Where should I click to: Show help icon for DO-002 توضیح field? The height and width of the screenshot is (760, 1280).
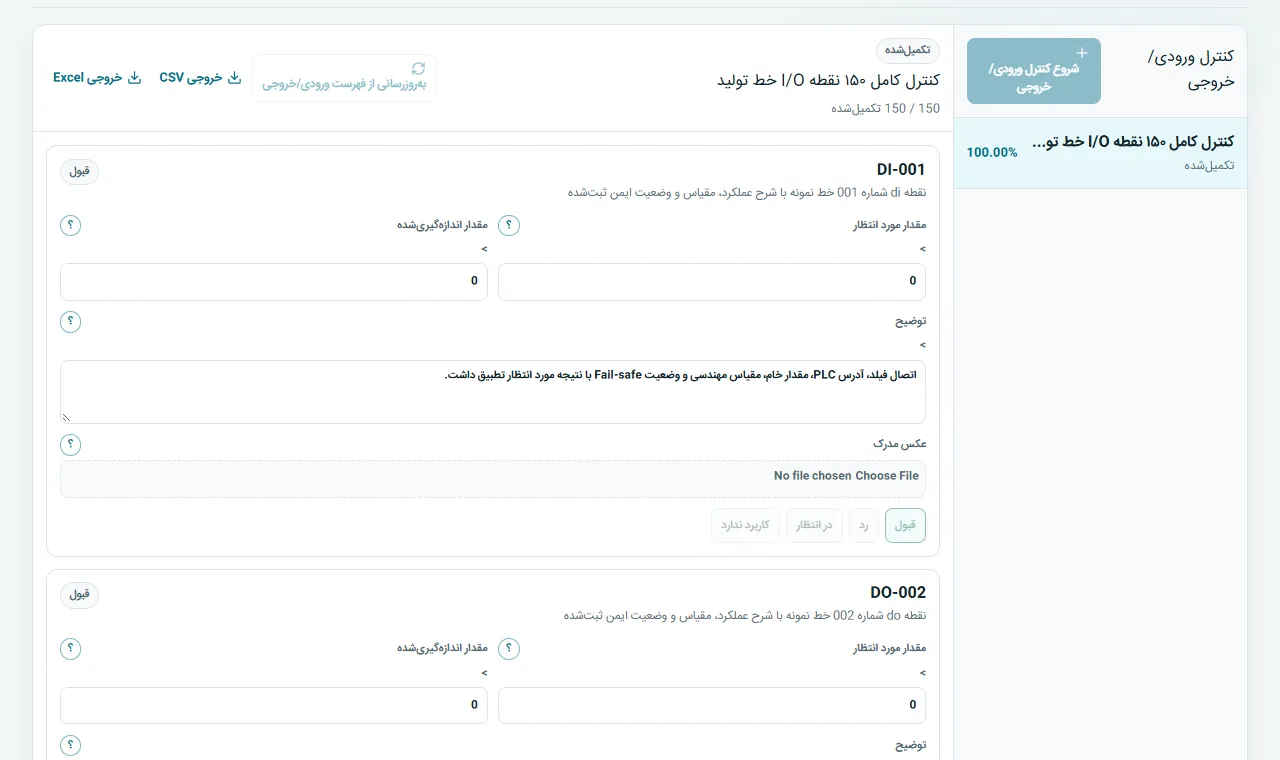coord(71,745)
